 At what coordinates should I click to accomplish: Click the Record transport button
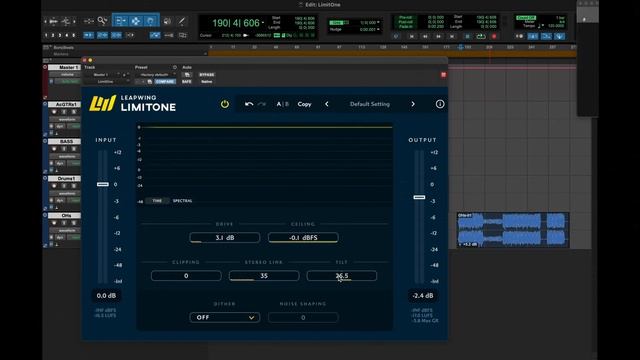coord(494,36)
